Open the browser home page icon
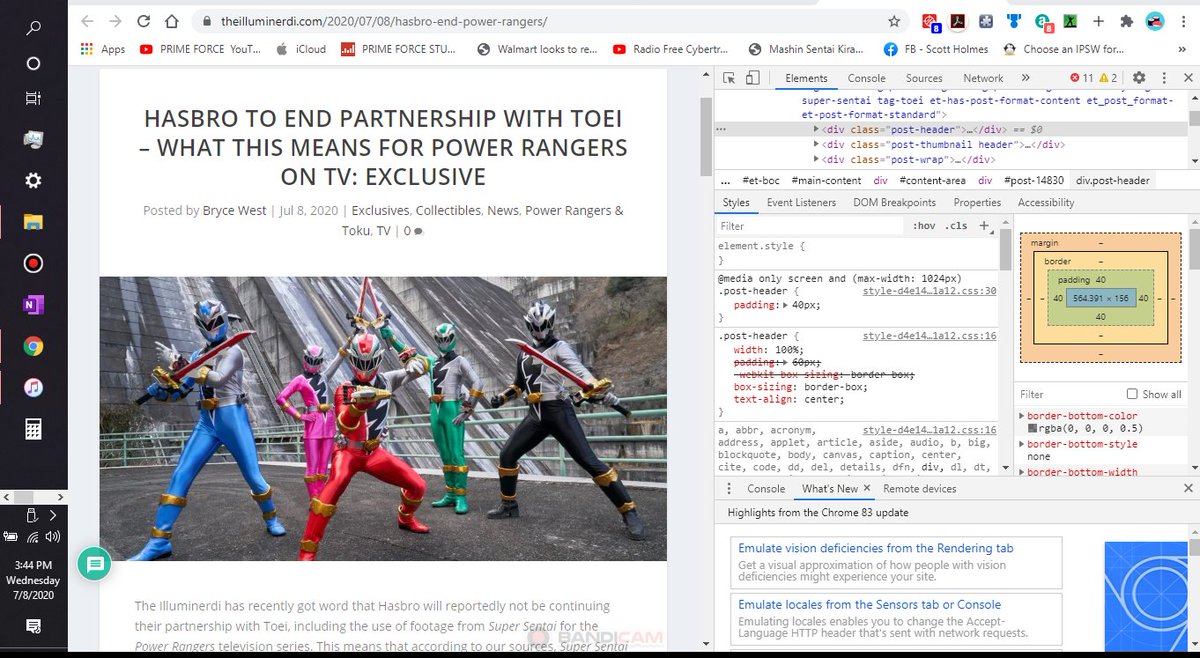This screenshot has width=1200, height=658. click(172, 21)
